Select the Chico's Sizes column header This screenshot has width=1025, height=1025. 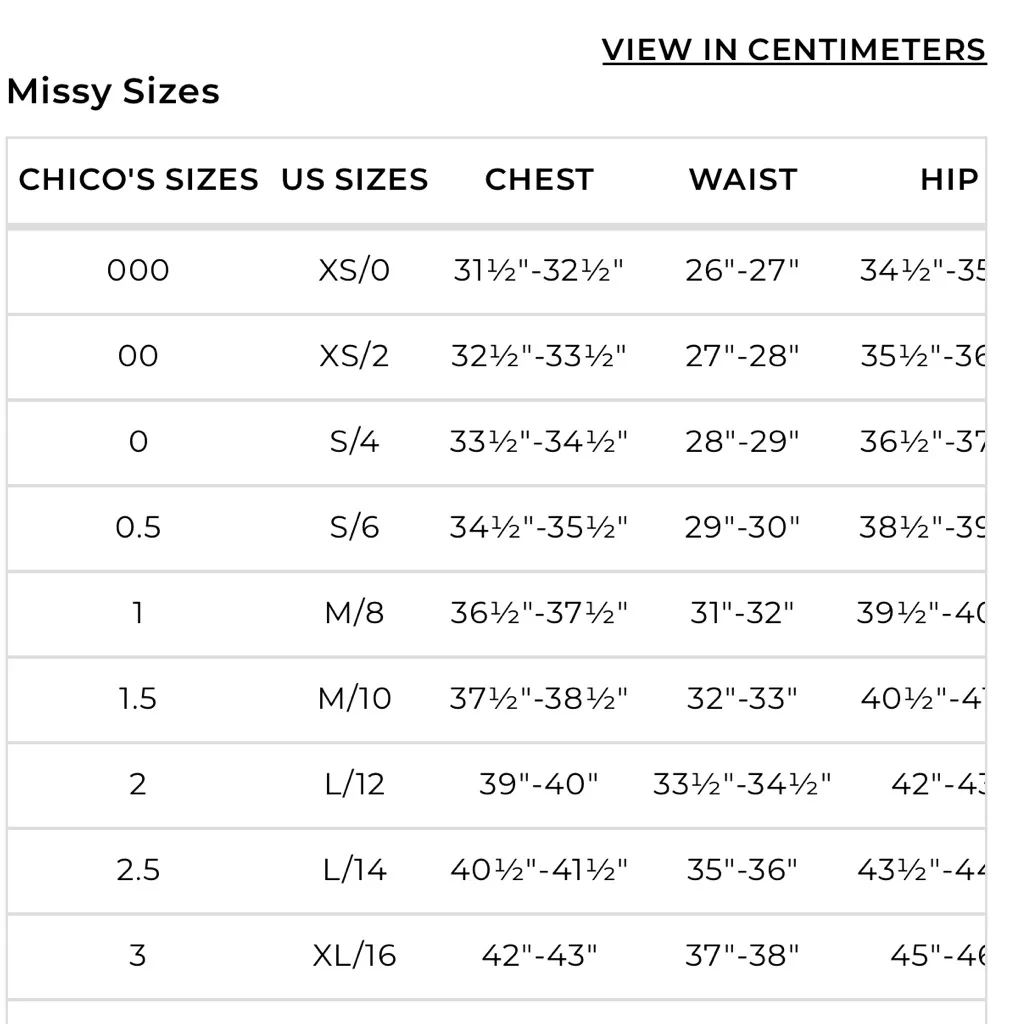point(138,180)
